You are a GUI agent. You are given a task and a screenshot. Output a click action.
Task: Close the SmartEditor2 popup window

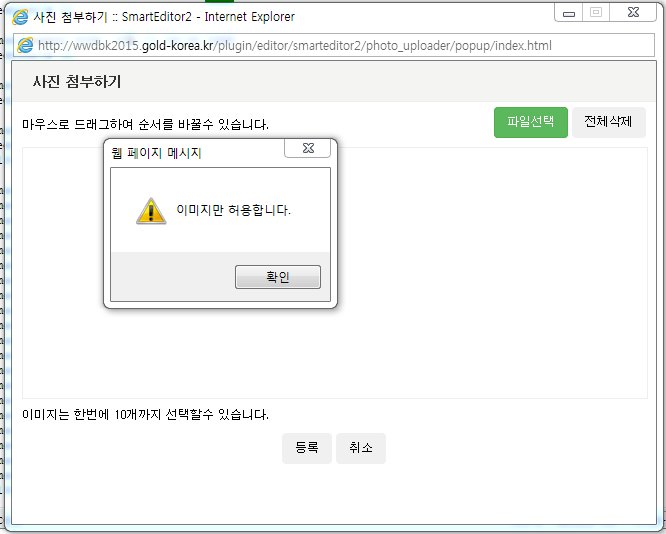633,13
